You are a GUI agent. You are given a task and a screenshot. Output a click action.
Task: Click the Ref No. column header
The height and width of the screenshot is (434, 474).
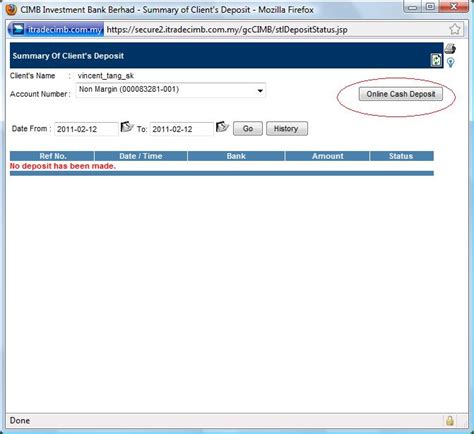tap(52, 156)
